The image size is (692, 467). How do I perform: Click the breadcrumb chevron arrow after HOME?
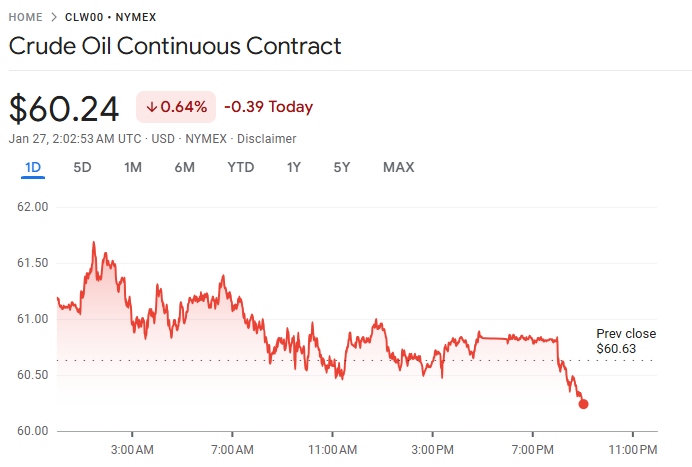click(54, 17)
